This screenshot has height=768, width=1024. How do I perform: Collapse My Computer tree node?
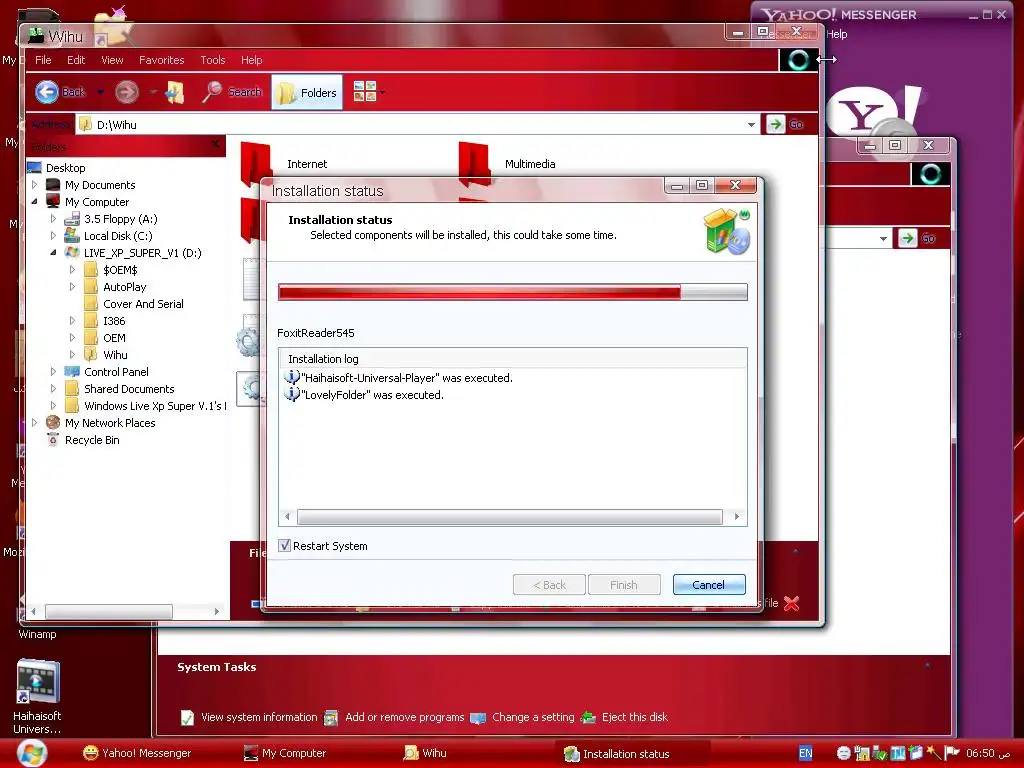click(35, 202)
